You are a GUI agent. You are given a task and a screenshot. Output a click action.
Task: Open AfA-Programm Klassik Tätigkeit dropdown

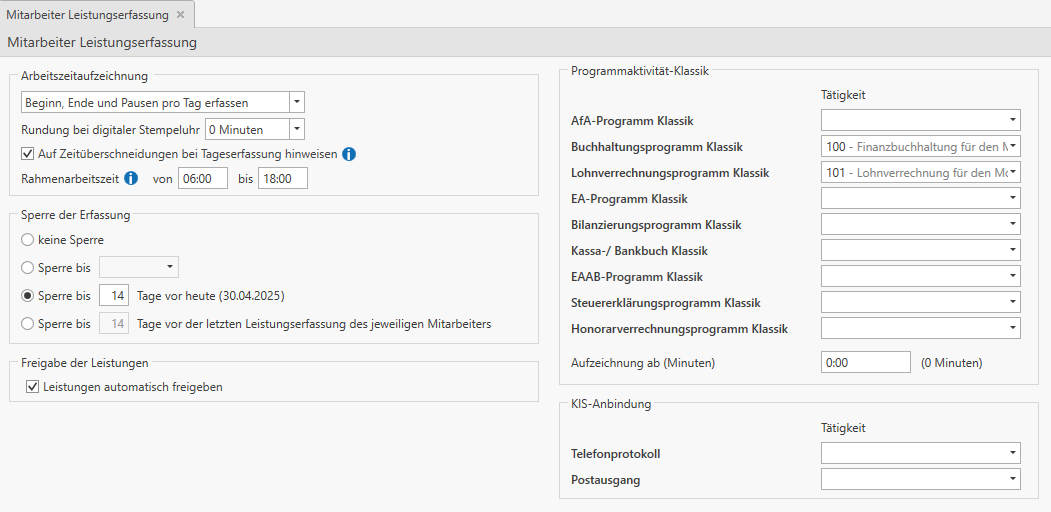[x=1013, y=121]
